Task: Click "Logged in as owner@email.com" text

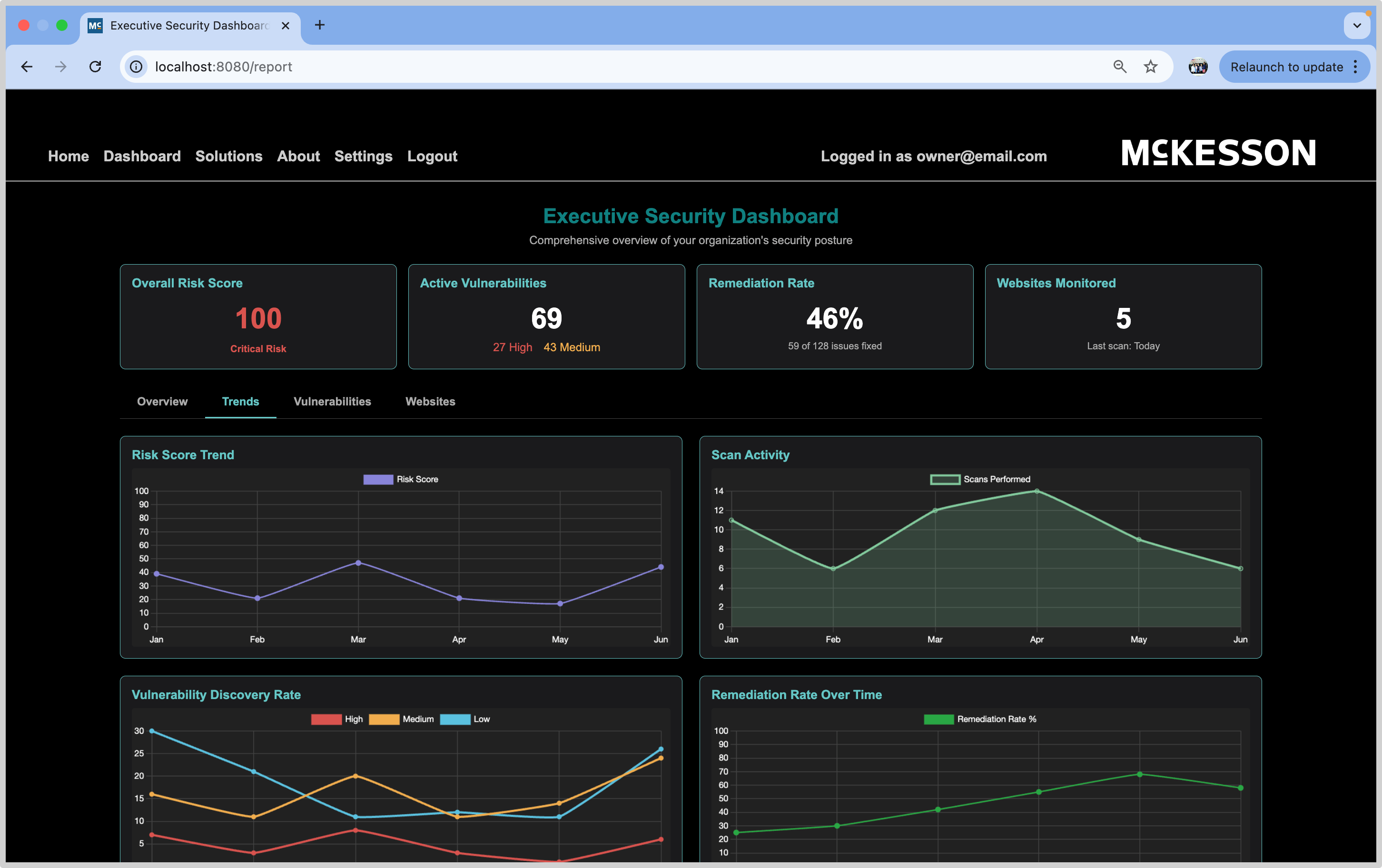Action: (x=934, y=156)
